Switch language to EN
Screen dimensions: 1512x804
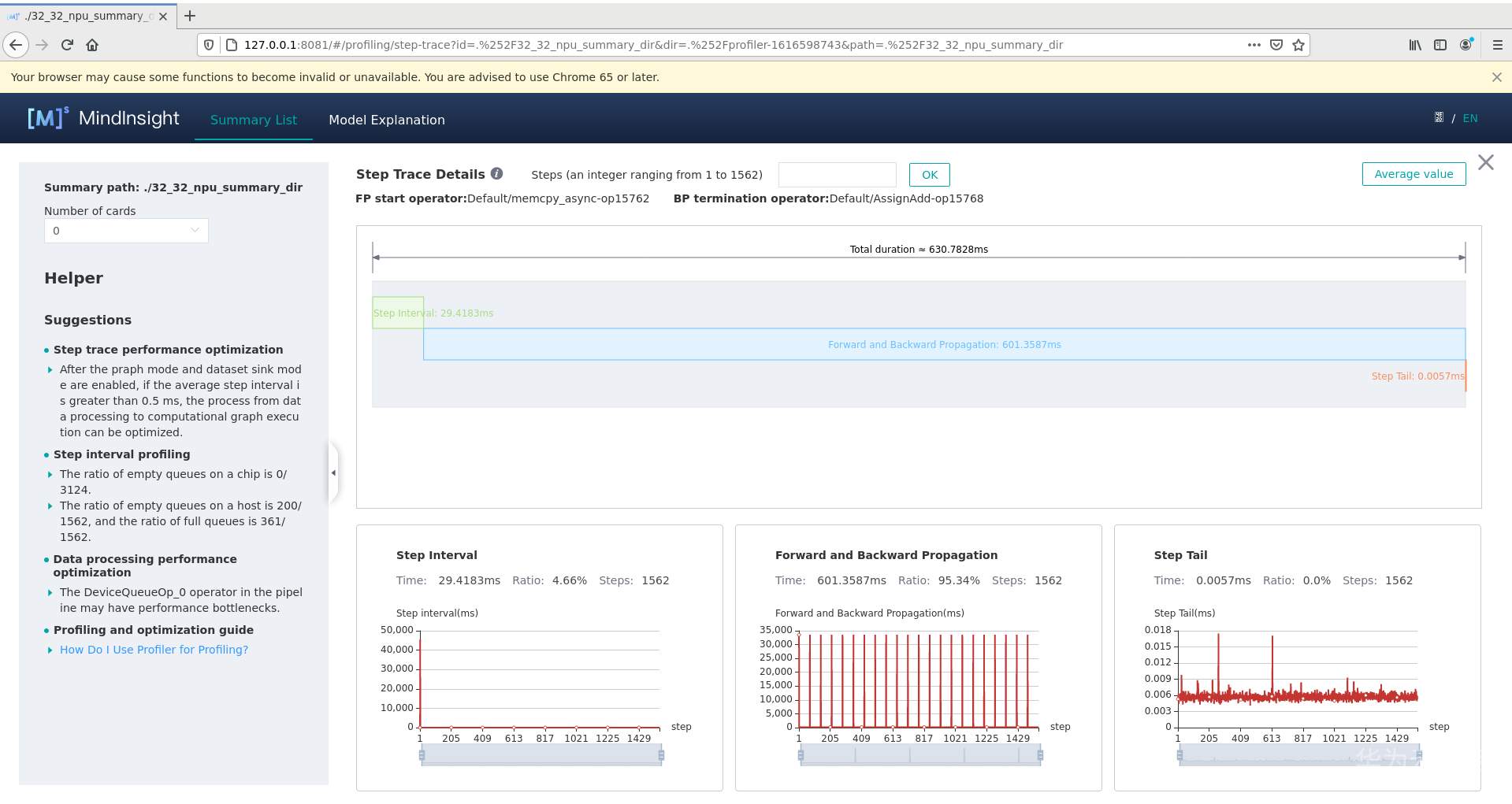click(1469, 118)
